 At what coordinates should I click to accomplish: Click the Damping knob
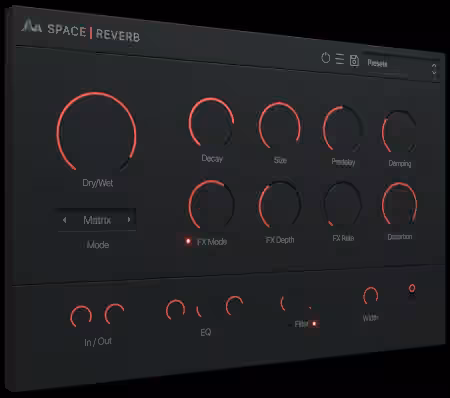(x=399, y=132)
